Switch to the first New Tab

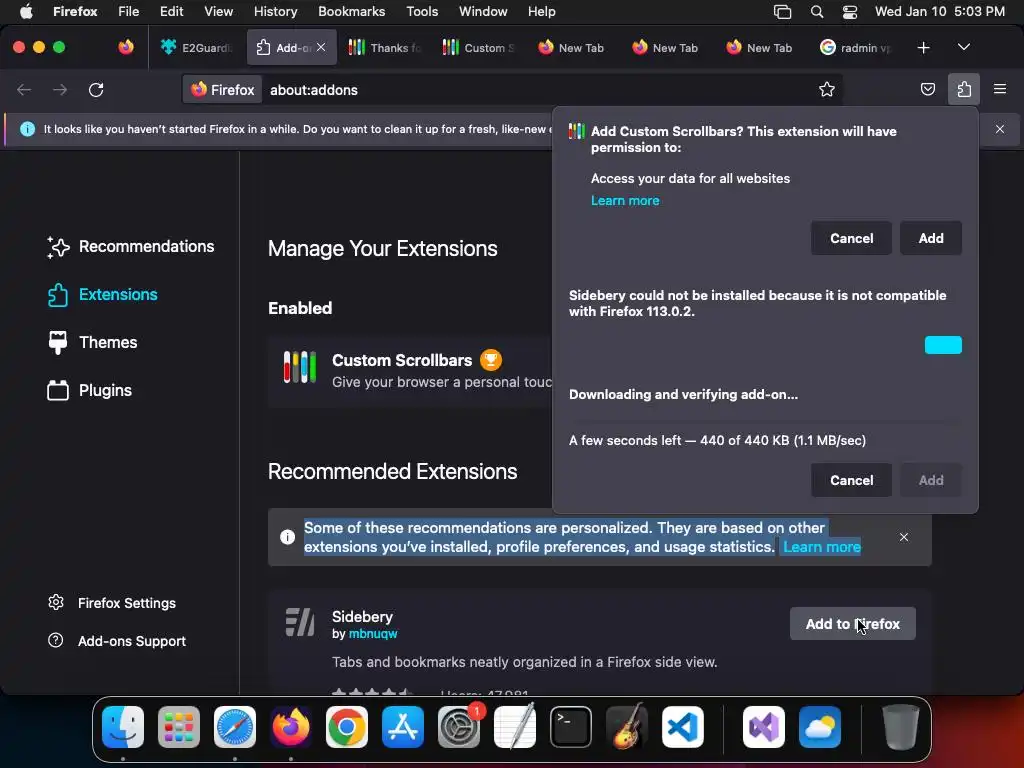[571, 48]
